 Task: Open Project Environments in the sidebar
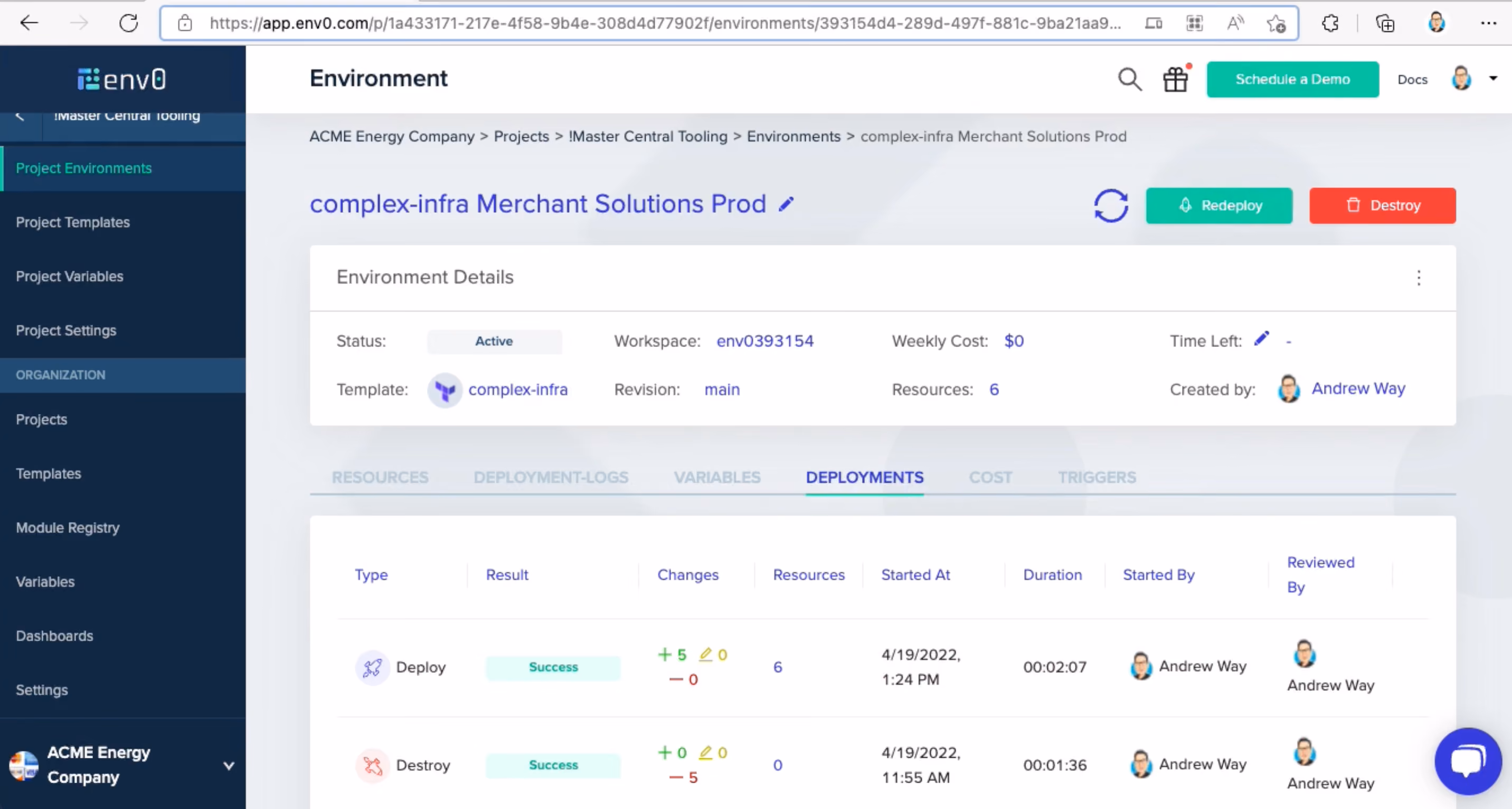123,168
